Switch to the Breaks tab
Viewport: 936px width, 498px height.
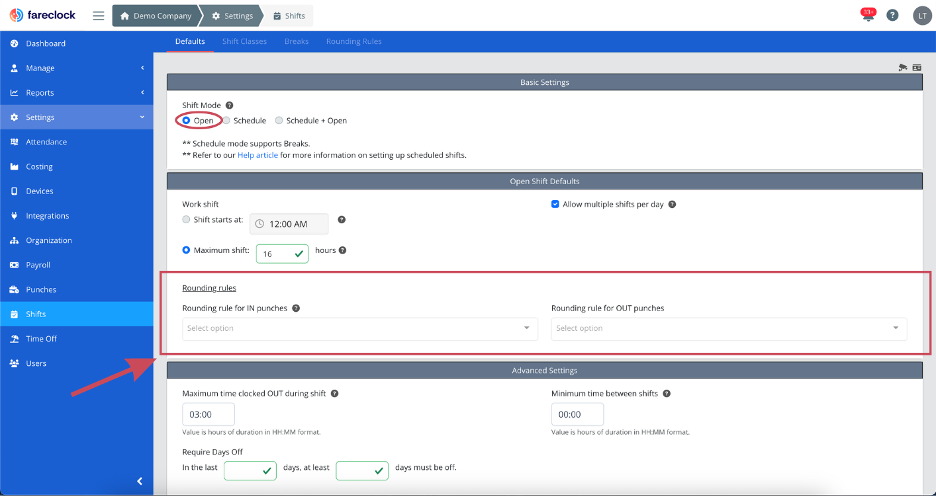pyautogui.click(x=296, y=42)
